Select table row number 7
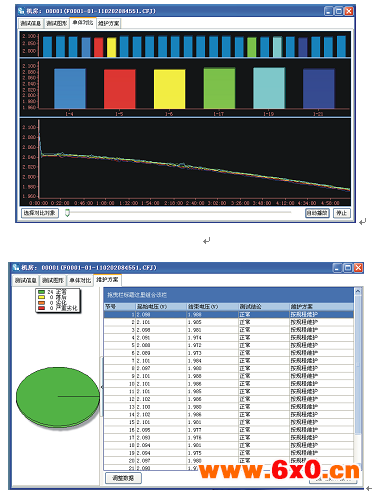Screen dimensions: 372x493 pyautogui.click(x=229, y=361)
